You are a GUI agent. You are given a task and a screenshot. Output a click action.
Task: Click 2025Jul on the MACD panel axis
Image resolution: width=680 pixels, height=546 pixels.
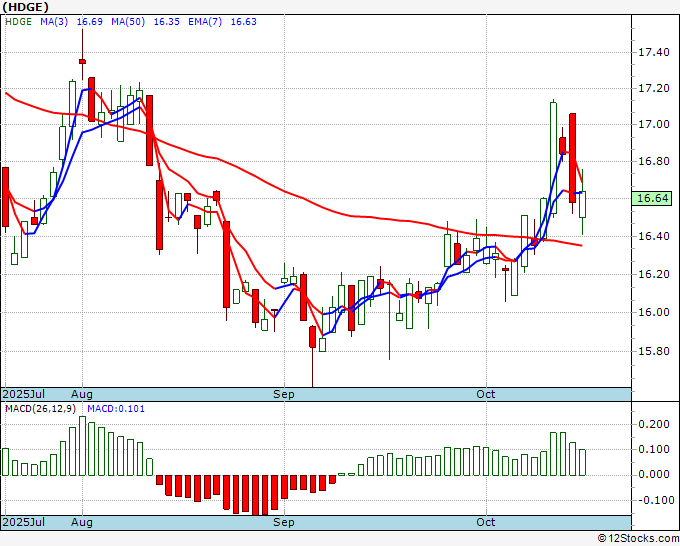[24, 522]
